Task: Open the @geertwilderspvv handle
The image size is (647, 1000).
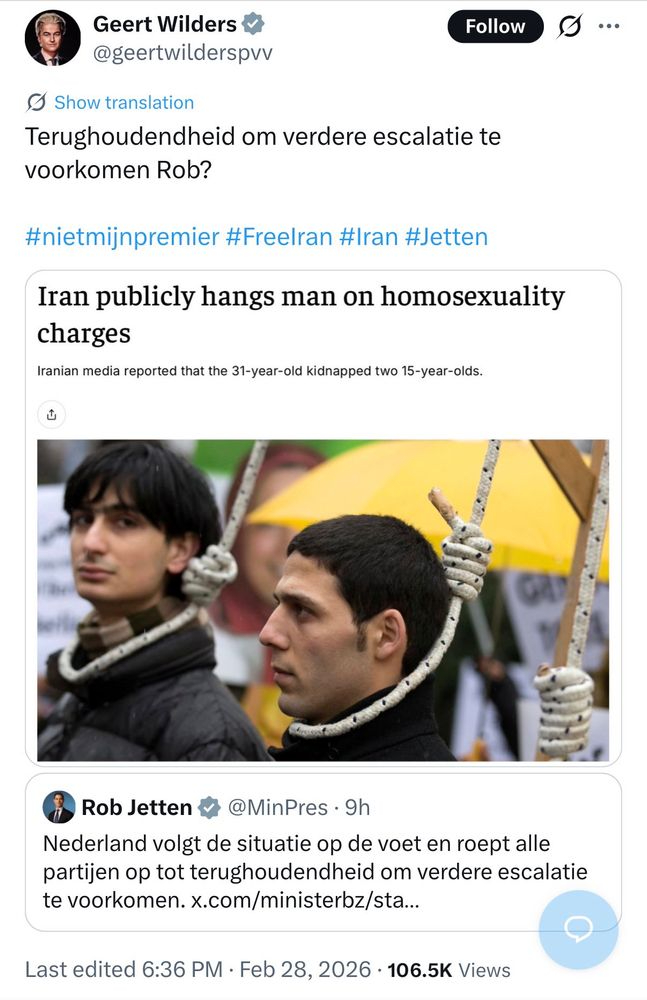Action: (182, 52)
